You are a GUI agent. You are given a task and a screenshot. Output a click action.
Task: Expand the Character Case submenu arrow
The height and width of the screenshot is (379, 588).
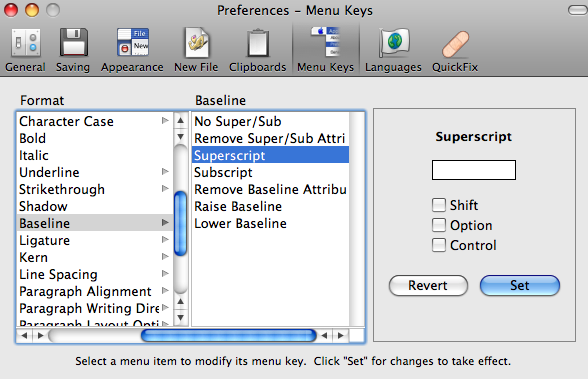click(165, 120)
